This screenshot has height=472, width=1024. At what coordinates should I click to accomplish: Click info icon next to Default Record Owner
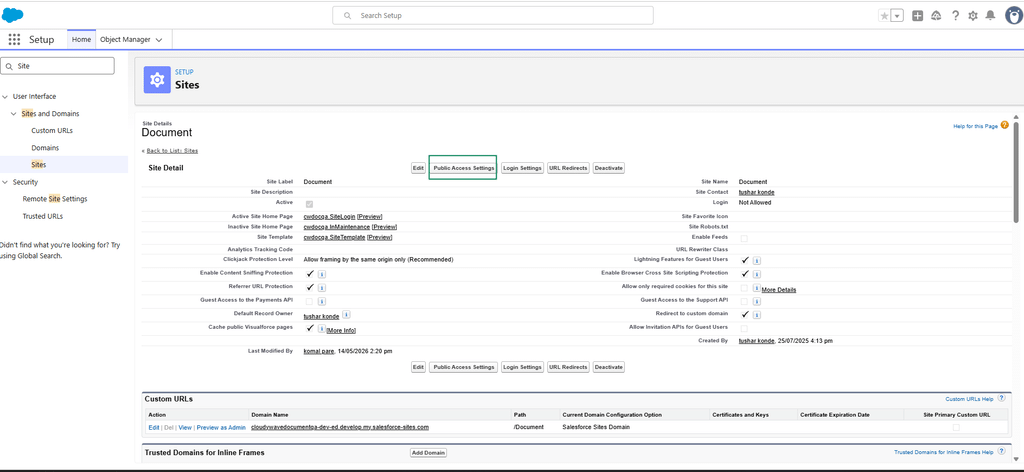pos(346,315)
